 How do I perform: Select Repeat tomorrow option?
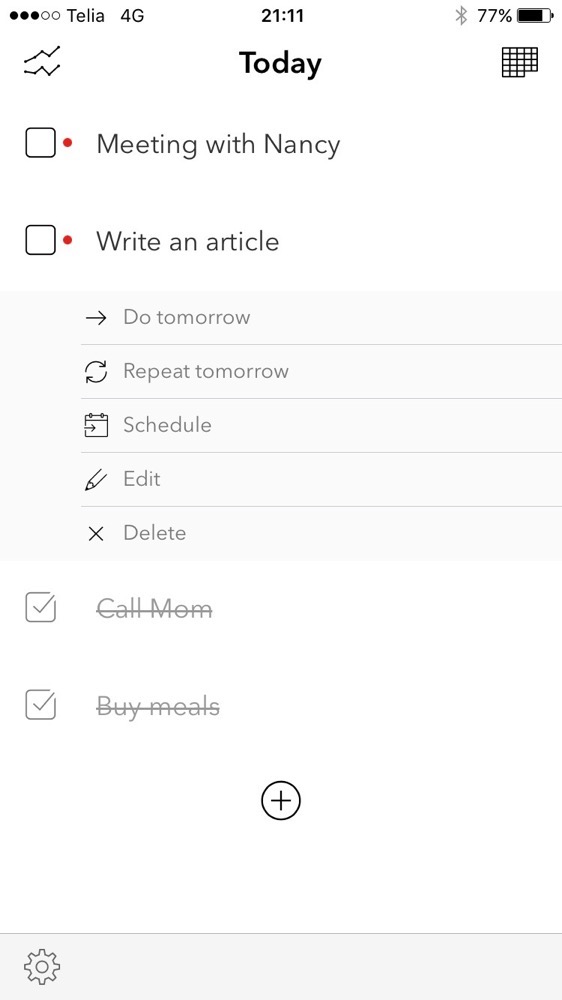322,372
